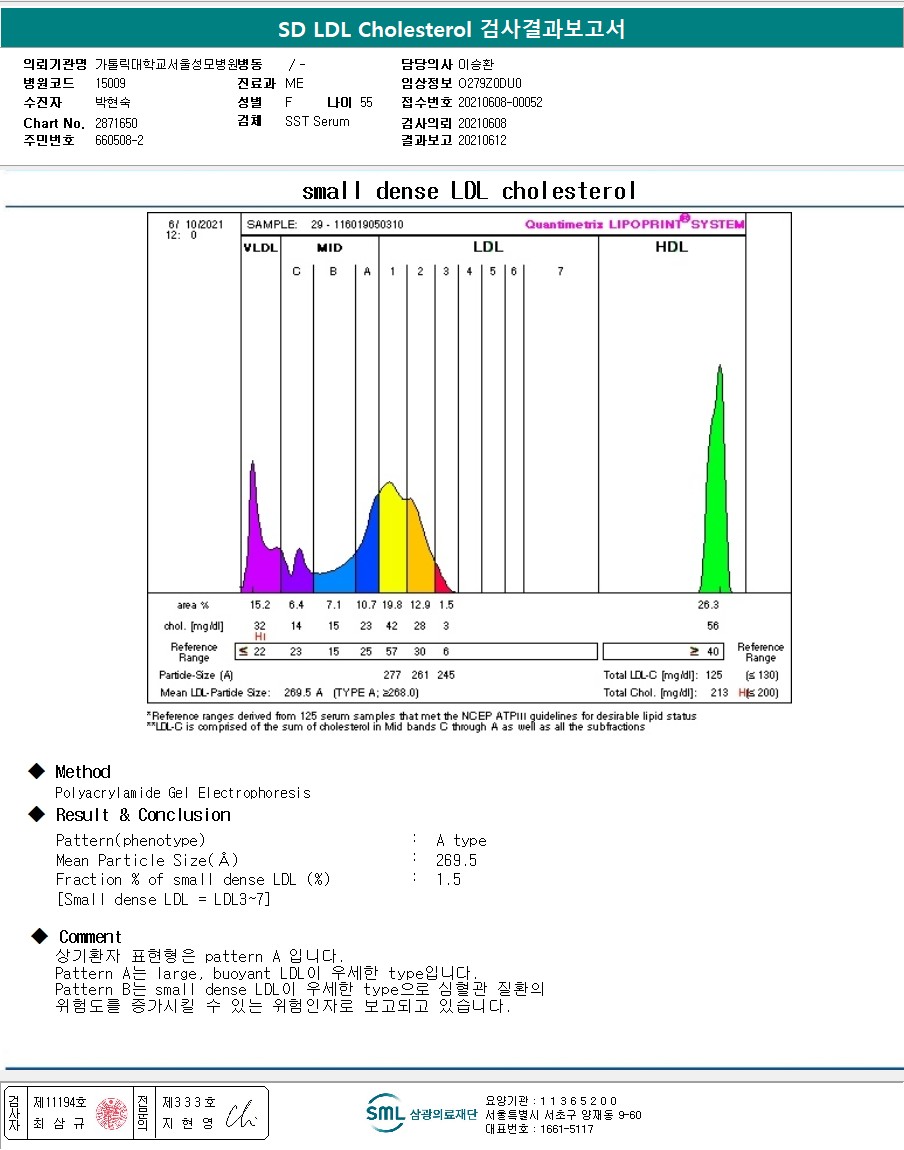Select HDL area % value 26.3
Image resolution: width=904 pixels, height=1150 pixels.
[x=708, y=605]
